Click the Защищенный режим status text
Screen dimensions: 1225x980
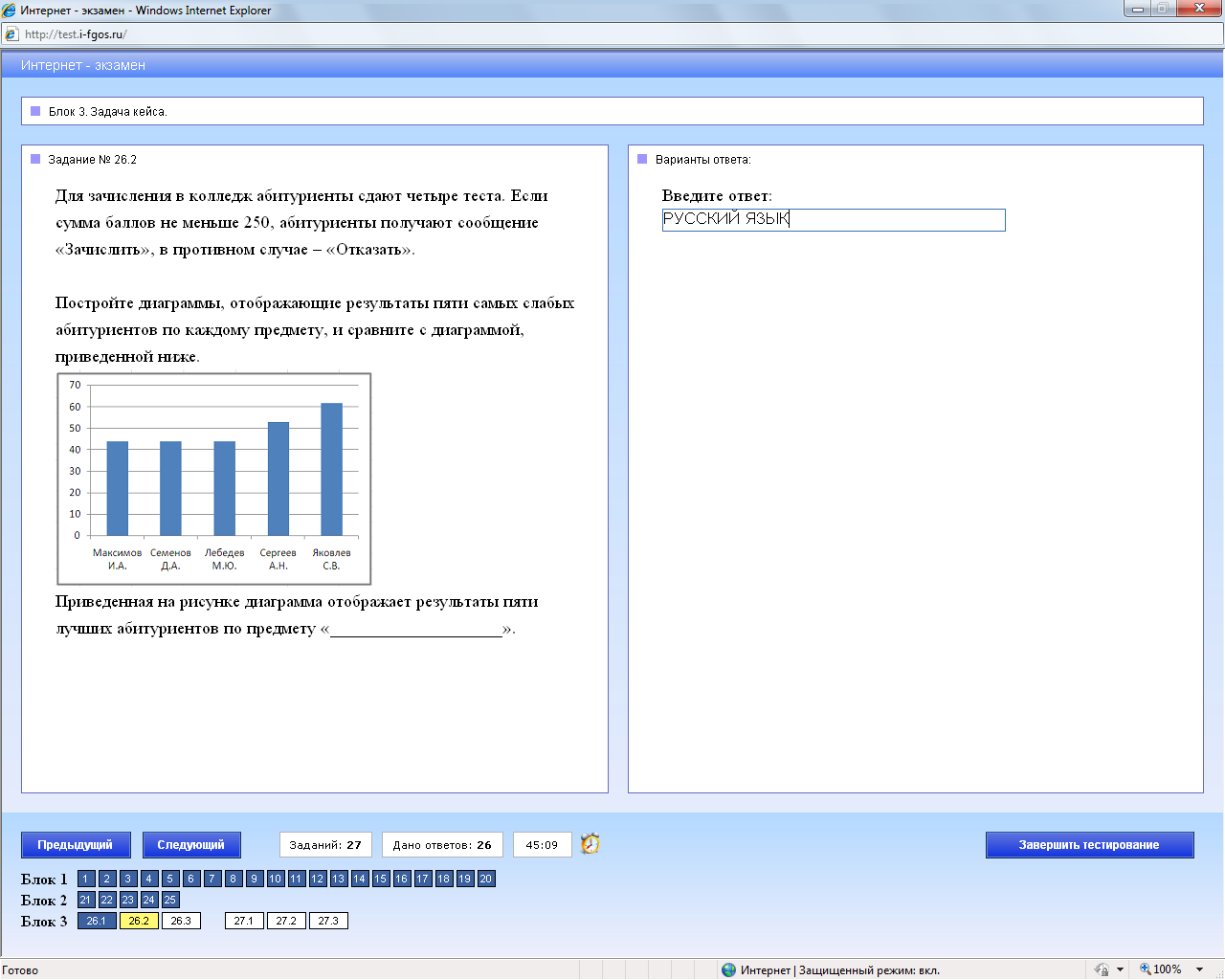tap(869, 969)
